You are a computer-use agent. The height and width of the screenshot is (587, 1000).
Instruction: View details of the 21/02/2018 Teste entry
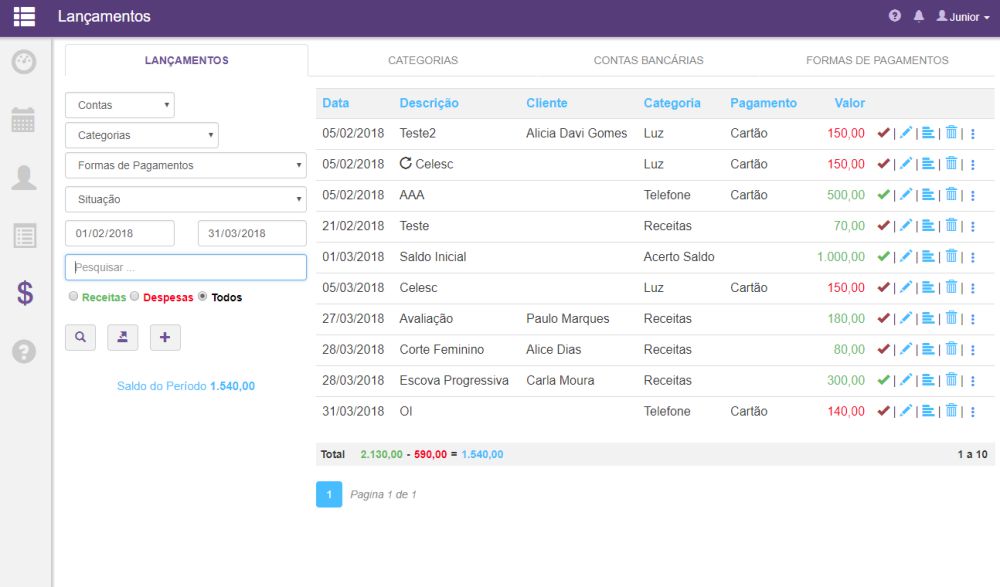pos(929,225)
